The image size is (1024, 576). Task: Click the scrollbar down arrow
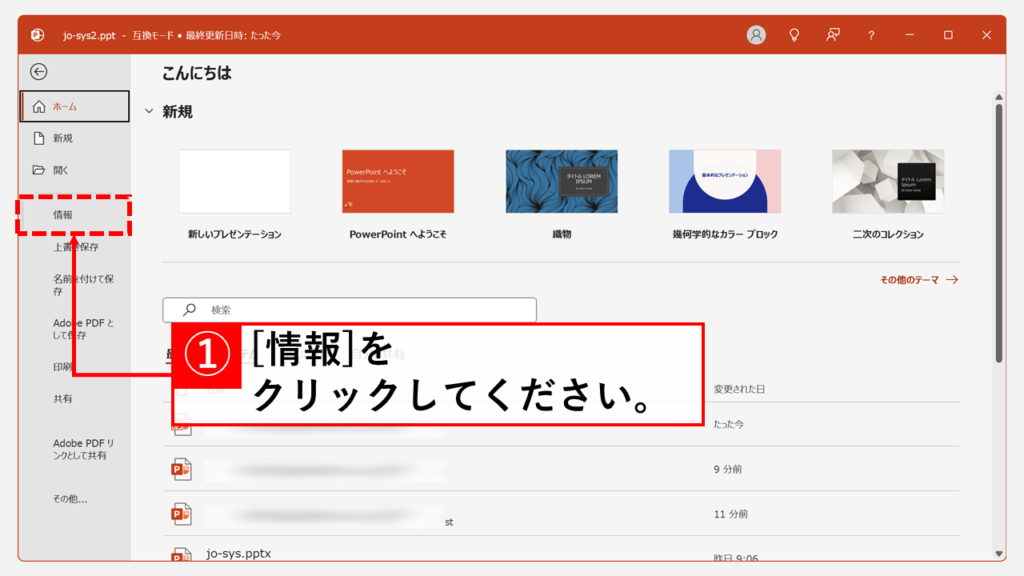coord(999,554)
